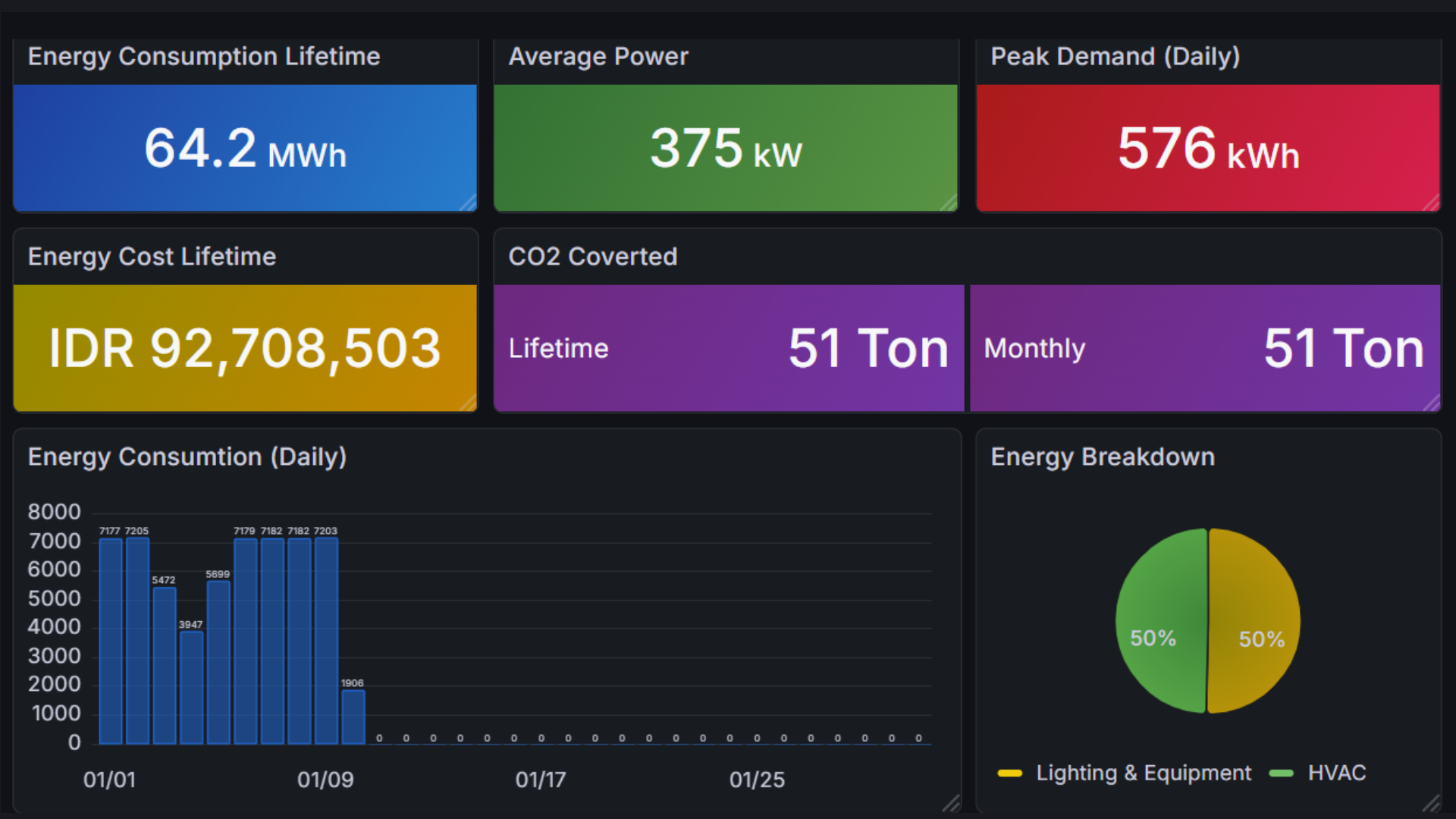Toggle the Lighting & Equipment legend label
Image resolution: width=1456 pixels, height=819 pixels.
pyautogui.click(x=1143, y=773)
